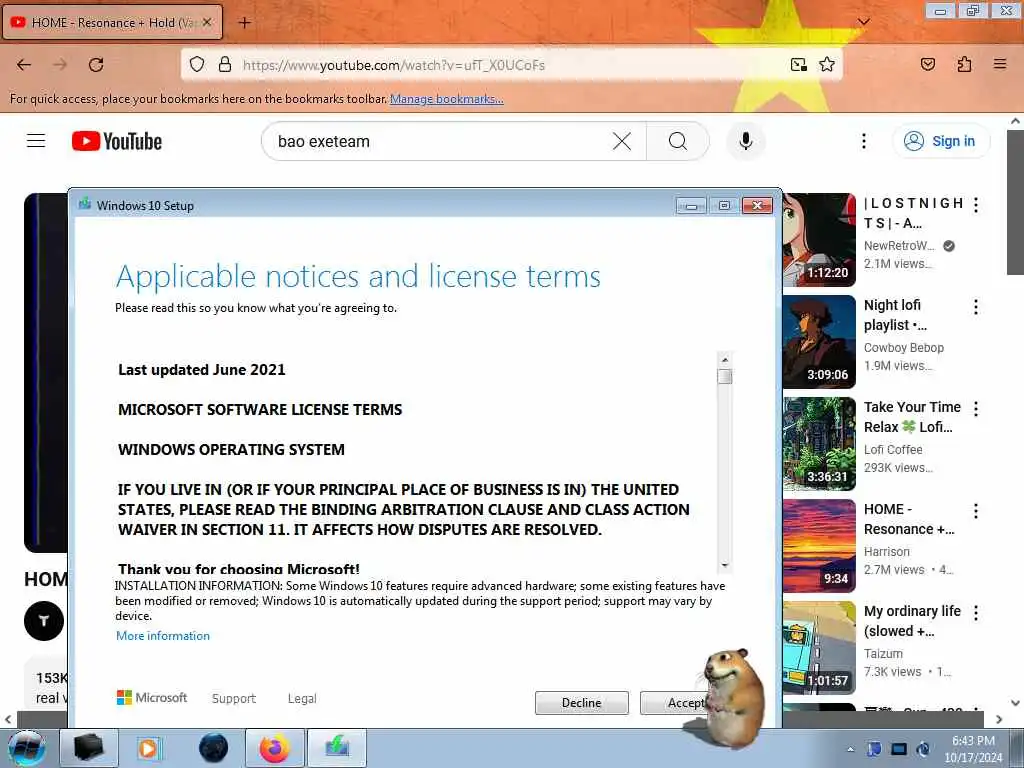Click the license text scrollbar up arrow

pos(724,360)
